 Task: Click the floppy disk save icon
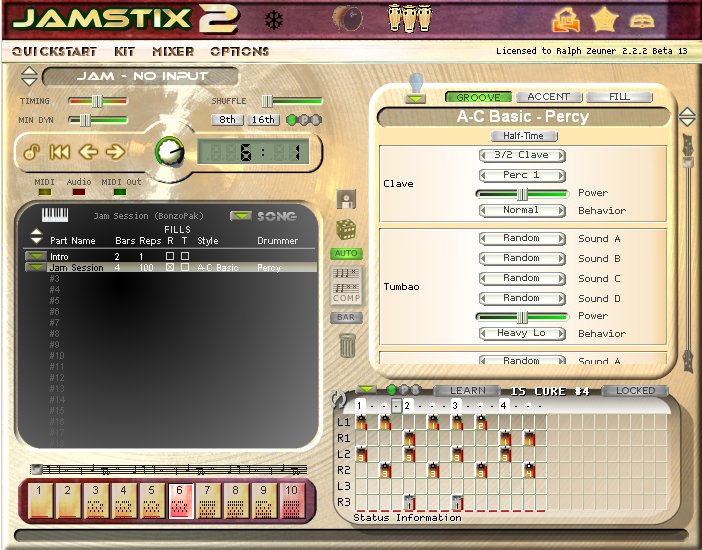347,200
